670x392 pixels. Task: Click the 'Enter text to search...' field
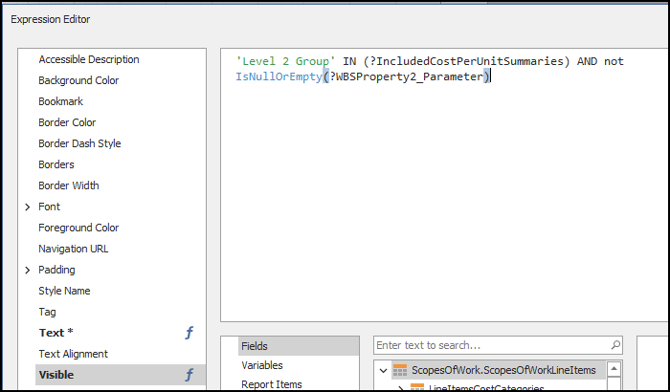tap(498, 345)
